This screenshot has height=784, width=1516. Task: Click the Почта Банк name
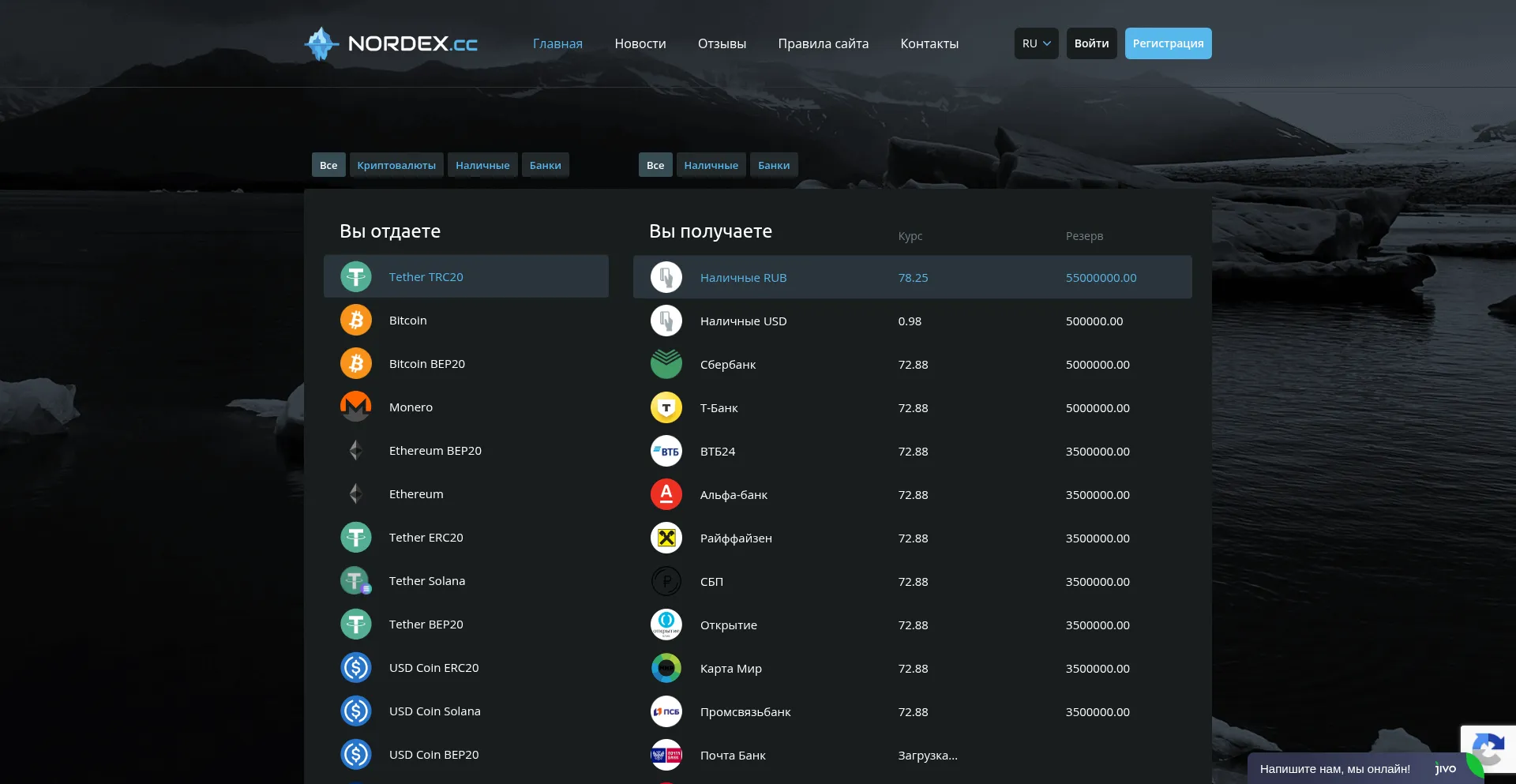(733, 756)
